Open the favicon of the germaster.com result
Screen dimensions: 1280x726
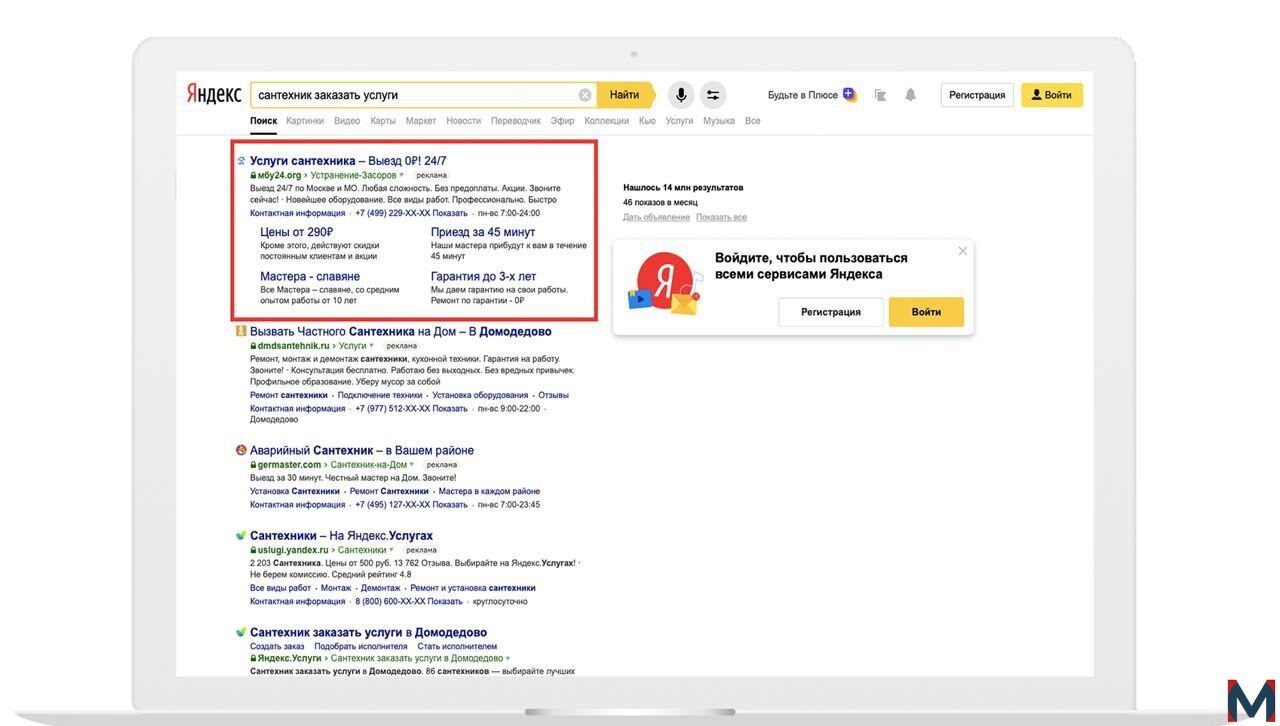click(x=241, y=450)
